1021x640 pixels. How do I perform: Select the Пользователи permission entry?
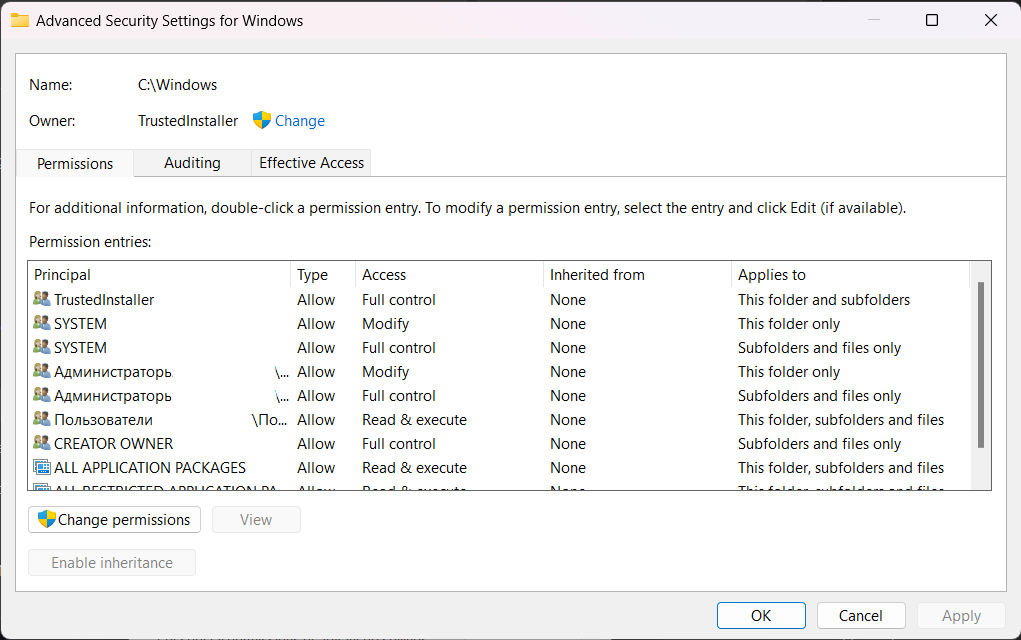pyautogui.click(x=499, y=419)
